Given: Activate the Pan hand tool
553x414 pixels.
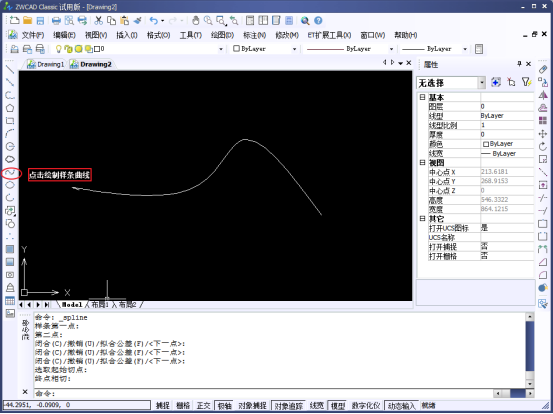Looking at the screenshot, I should [195, 20].
